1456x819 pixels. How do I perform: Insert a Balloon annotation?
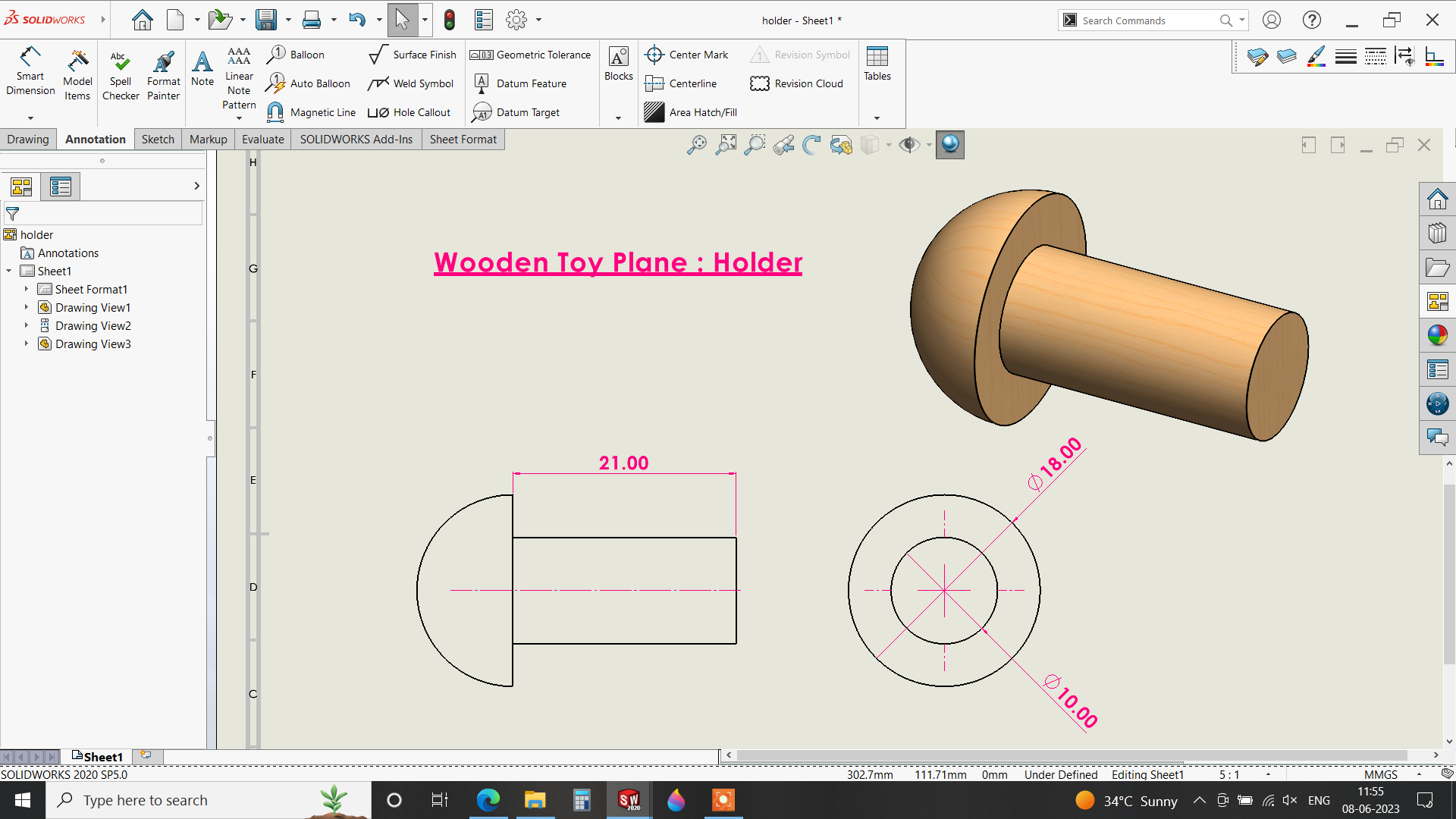pyautogui.click(x=297, y=55)
